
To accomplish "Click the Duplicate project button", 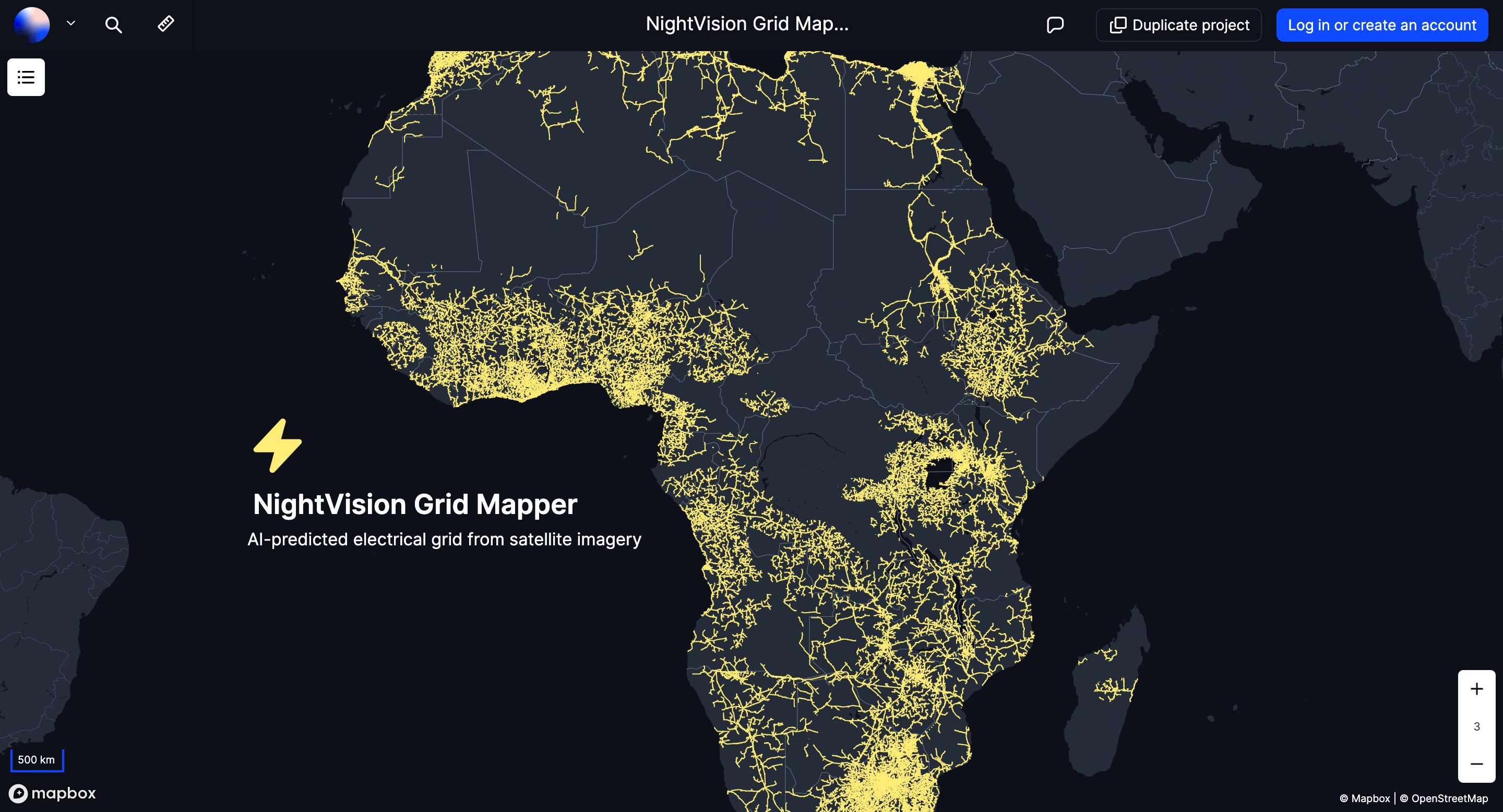I will tap(1178, 25).
